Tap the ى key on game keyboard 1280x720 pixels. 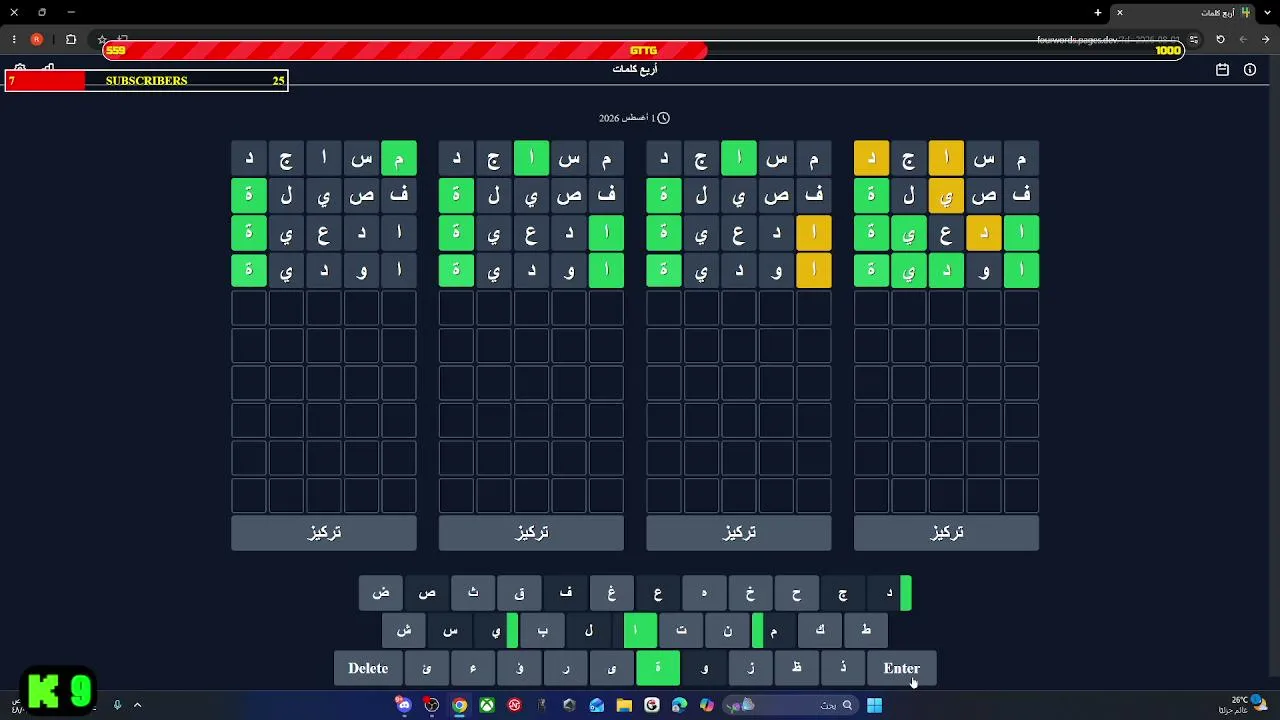612,669
